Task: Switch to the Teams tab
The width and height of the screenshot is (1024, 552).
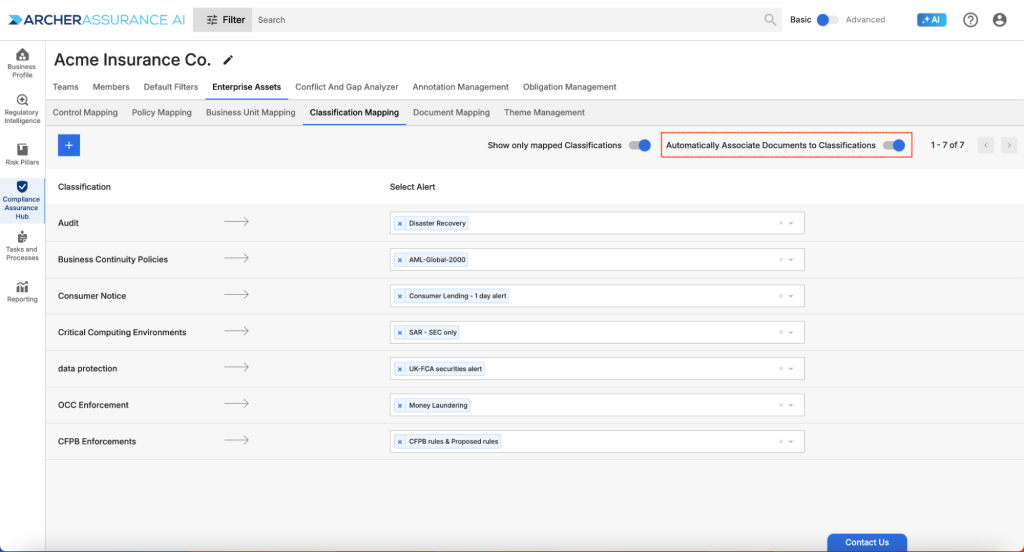Action: coord(65,87)
